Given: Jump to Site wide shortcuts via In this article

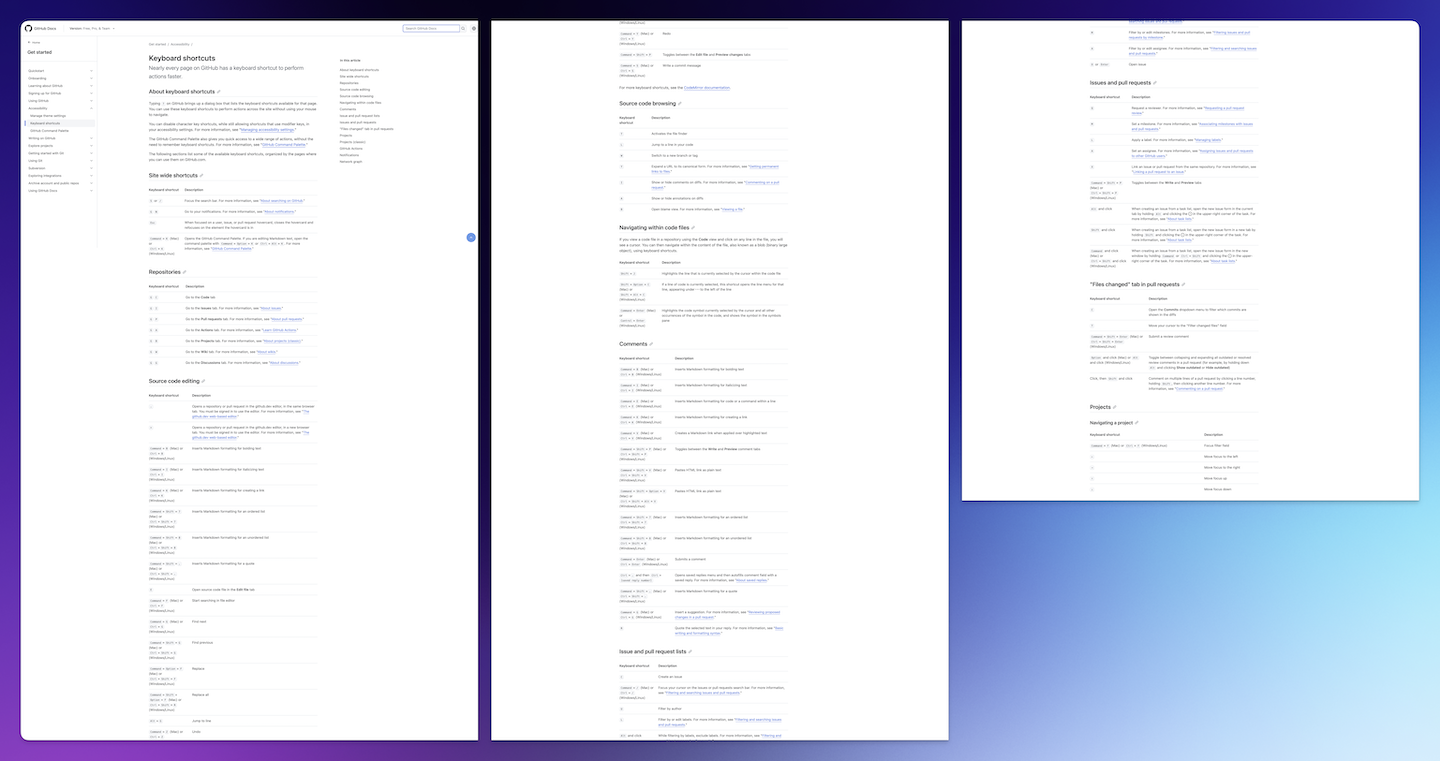Looking at the screenshot, I should (x=354, y=76).
